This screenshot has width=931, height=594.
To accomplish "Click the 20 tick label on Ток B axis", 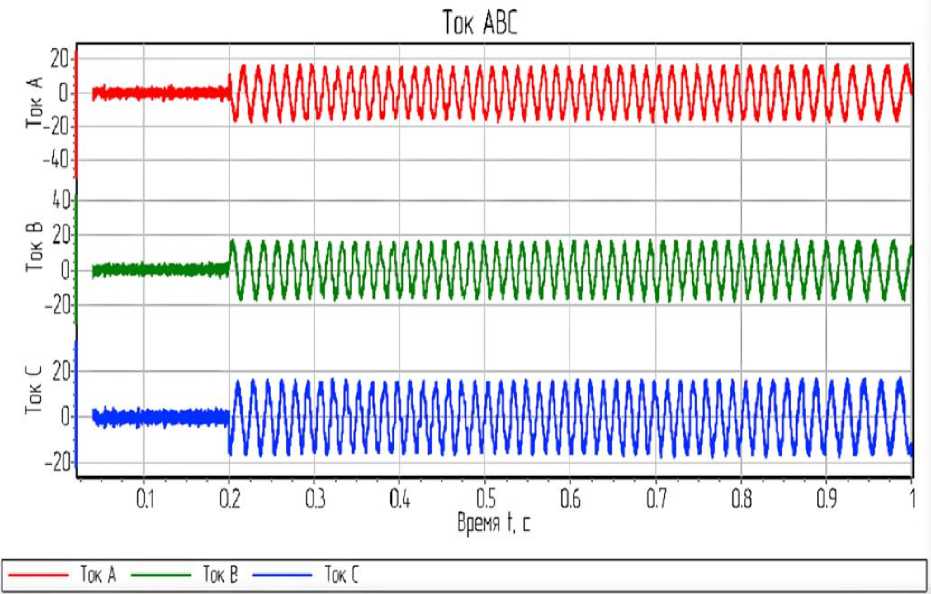I will coord(61,235).
